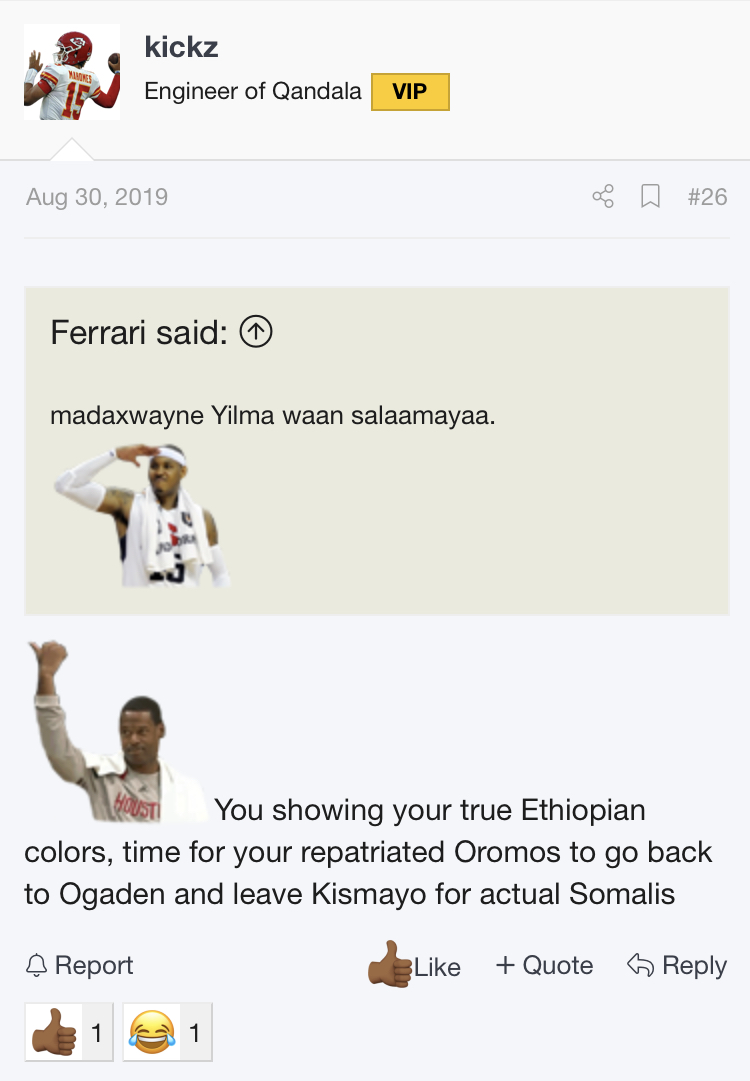Like the post with the thumbs-up

414,965
